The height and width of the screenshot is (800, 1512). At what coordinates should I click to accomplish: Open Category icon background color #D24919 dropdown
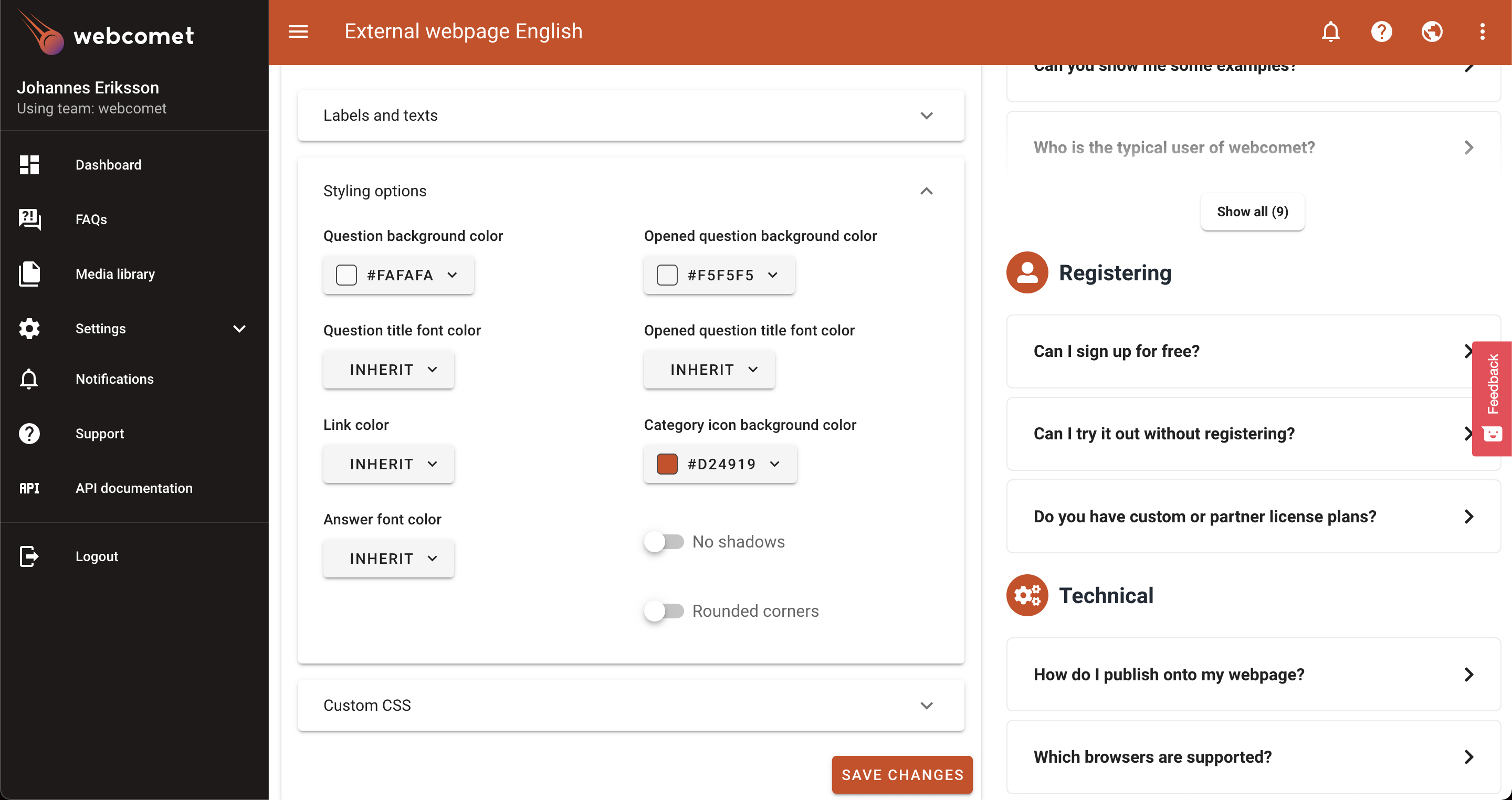pos(720,464)
